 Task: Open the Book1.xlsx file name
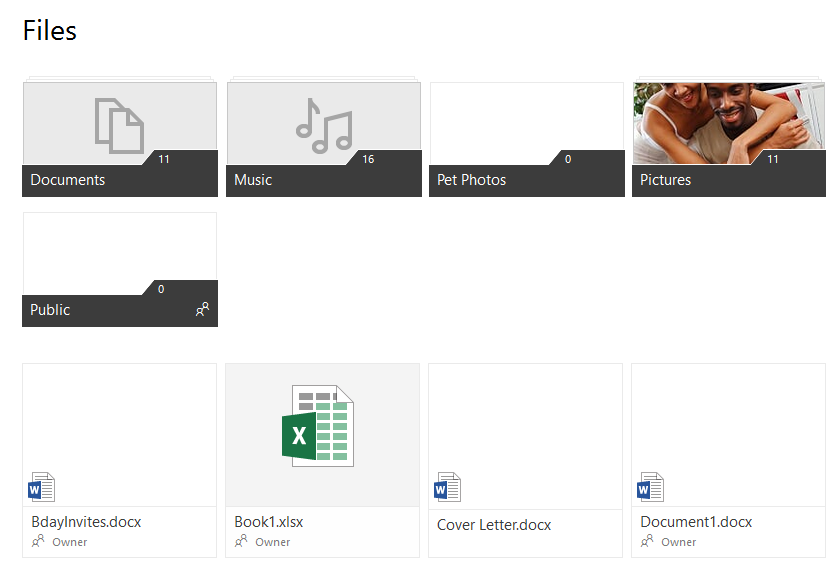coord(268,522)
